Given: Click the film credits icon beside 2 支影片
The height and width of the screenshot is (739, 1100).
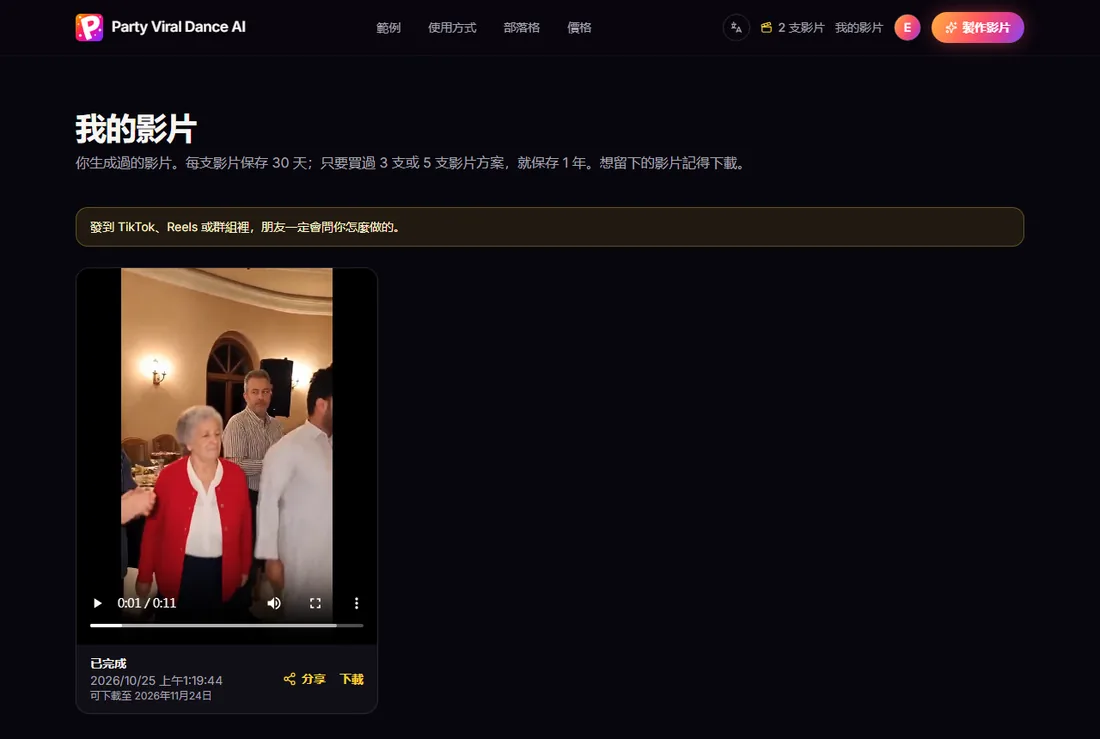Looking at the screenshot, I should click(766, 27).
